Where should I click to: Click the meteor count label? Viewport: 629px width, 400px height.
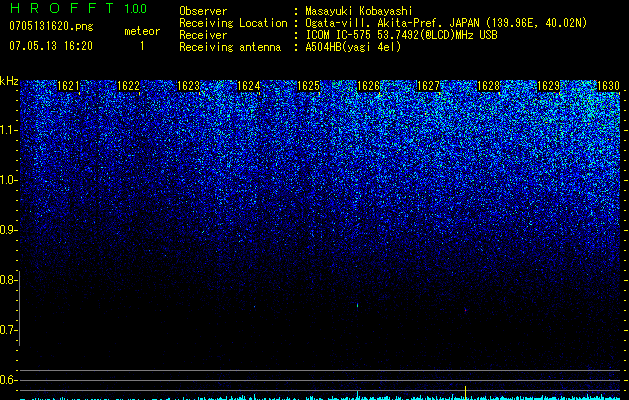click(142, 31)
